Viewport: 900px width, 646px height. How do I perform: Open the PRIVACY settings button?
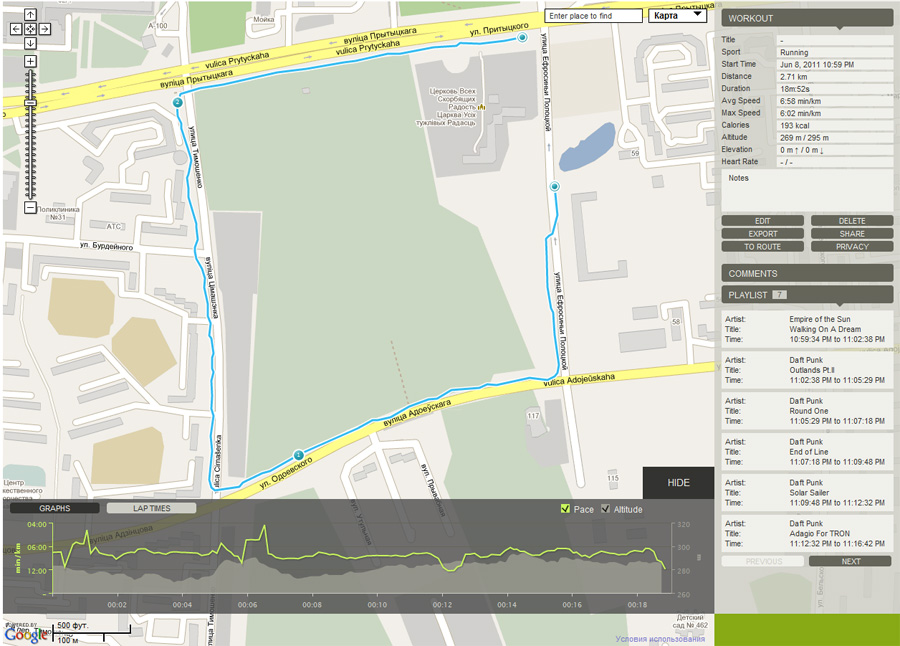click(852, 247)
